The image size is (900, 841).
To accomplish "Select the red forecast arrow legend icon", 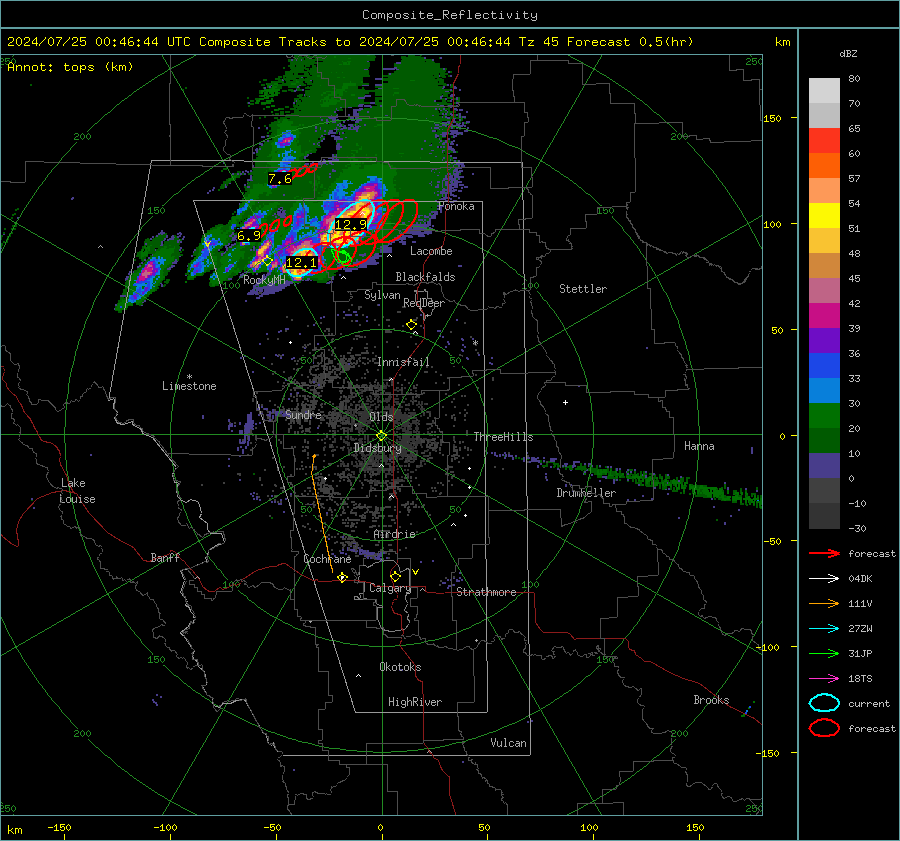I will (x=824, y=553).
